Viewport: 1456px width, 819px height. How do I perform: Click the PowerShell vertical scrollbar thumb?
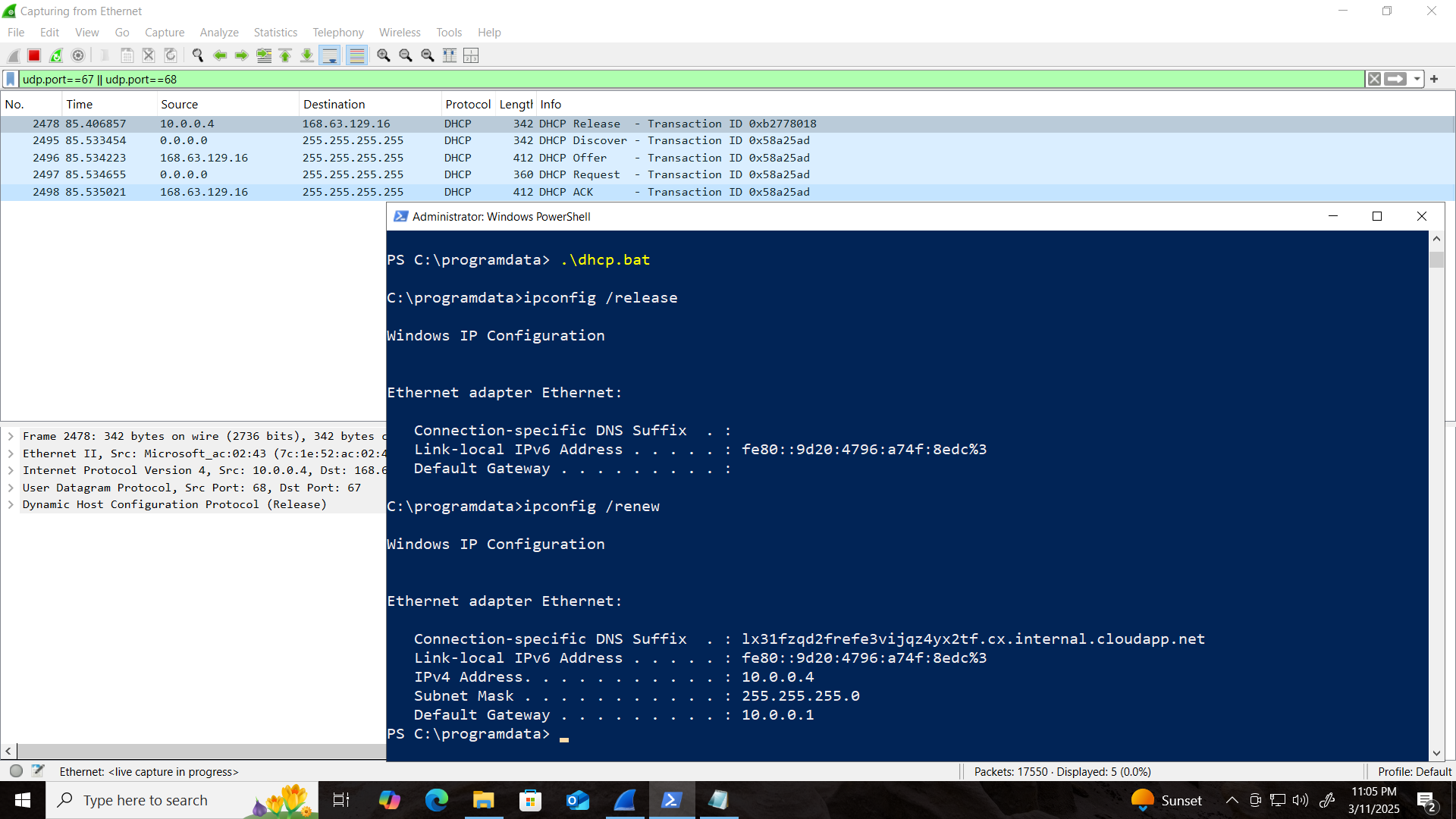[x=1436, y=260]
